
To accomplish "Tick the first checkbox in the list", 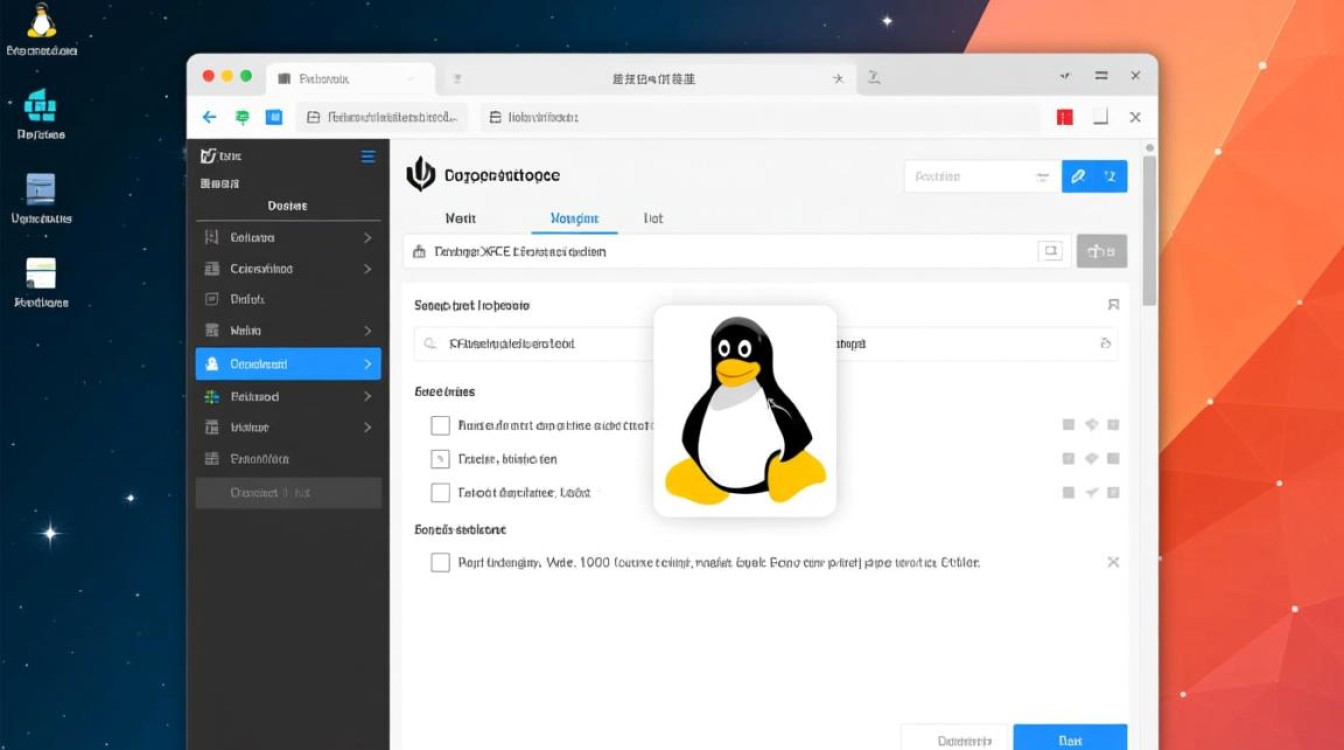I will (x=440, y=425).
